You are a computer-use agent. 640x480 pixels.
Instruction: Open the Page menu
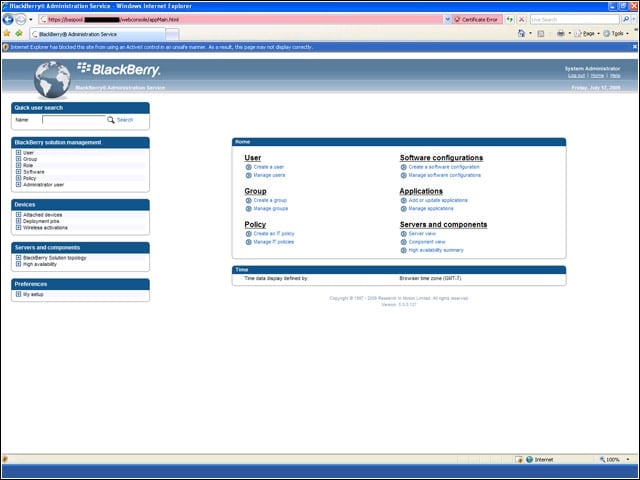click(587, 33)
